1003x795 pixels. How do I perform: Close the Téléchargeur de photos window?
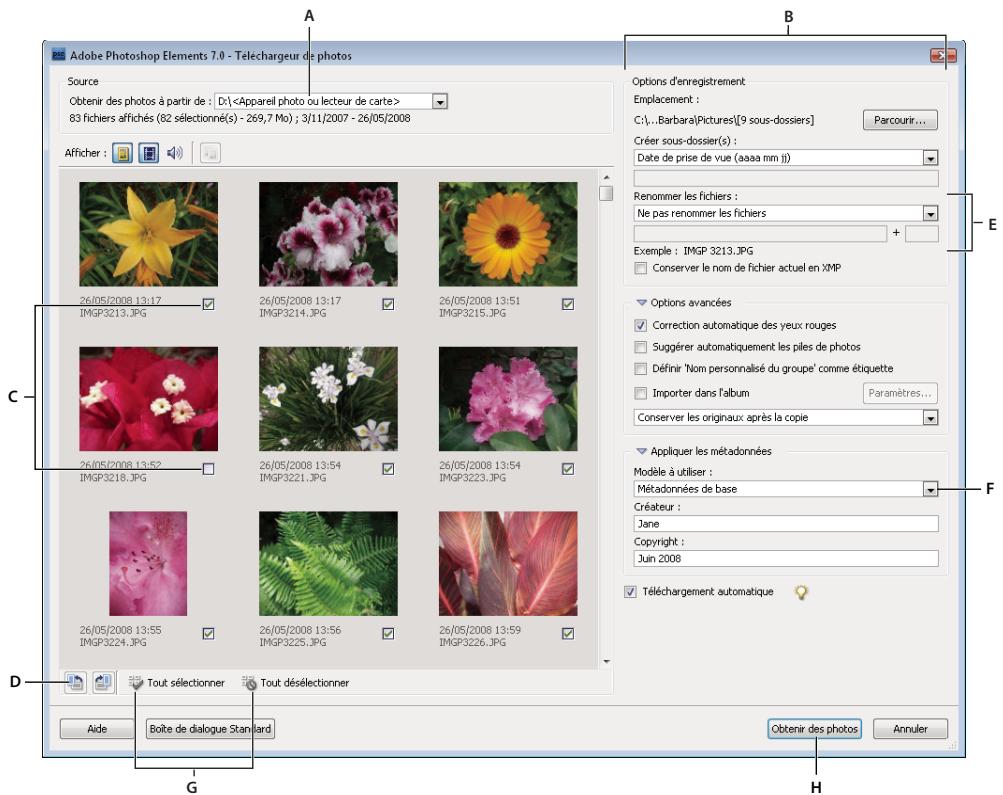coord(943,56)
